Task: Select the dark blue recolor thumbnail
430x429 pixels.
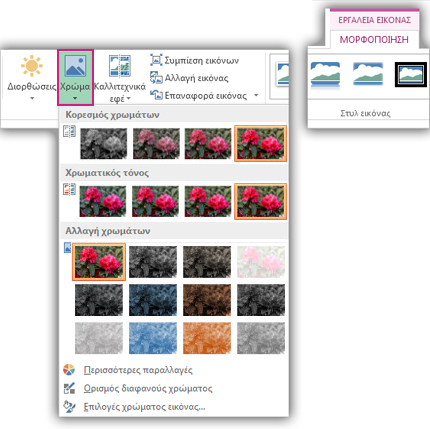Action: 153,300
